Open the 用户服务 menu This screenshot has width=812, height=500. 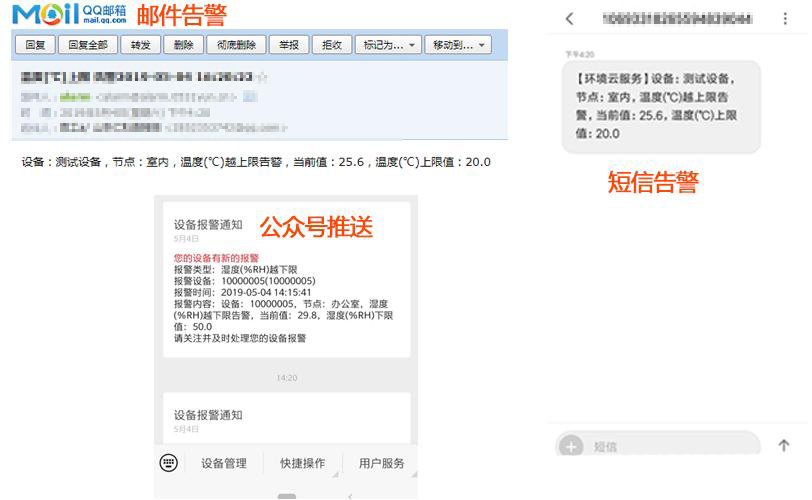[x=381, y=463]
